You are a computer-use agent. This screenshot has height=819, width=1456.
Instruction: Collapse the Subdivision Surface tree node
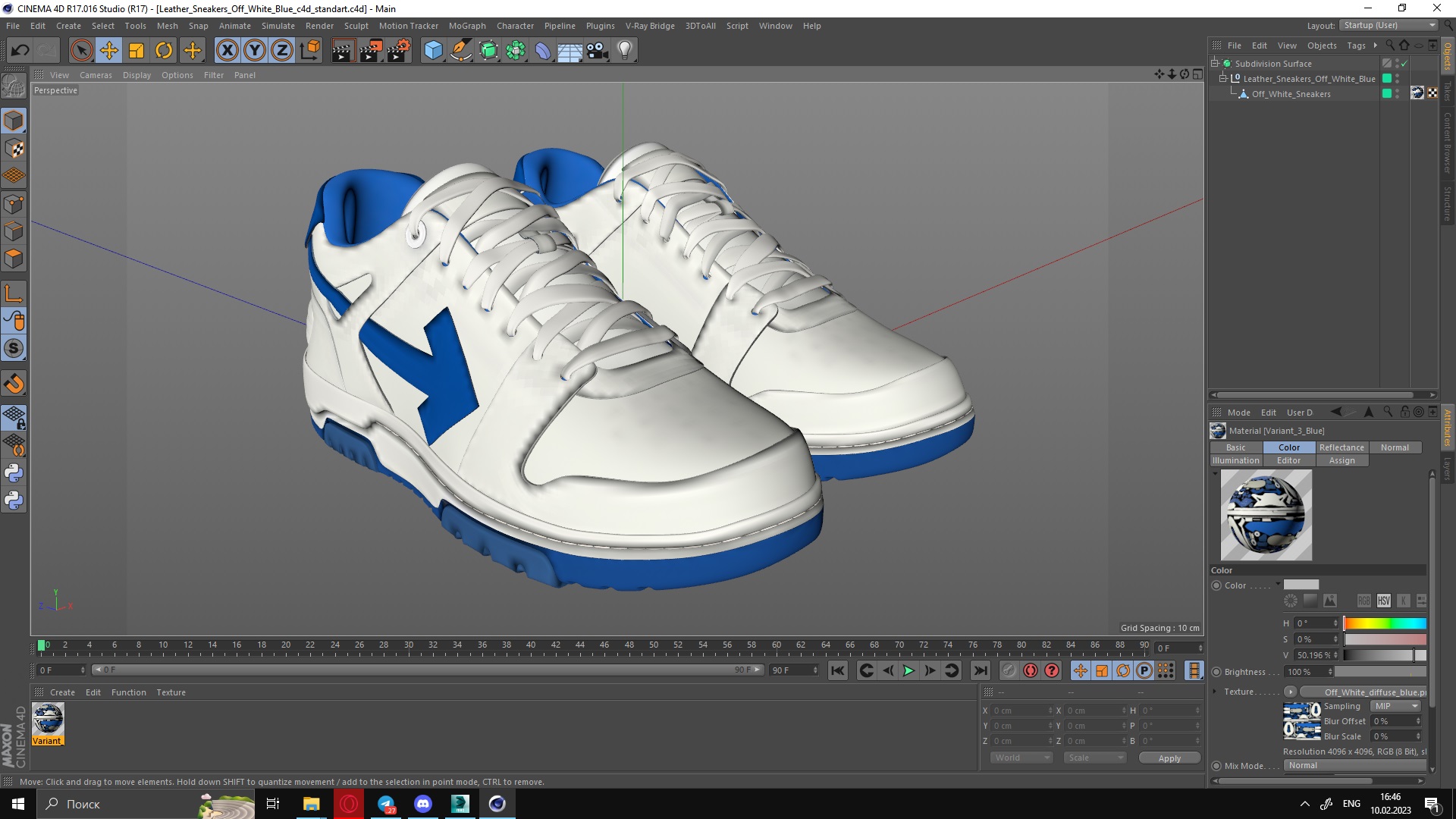(1215, 63)
